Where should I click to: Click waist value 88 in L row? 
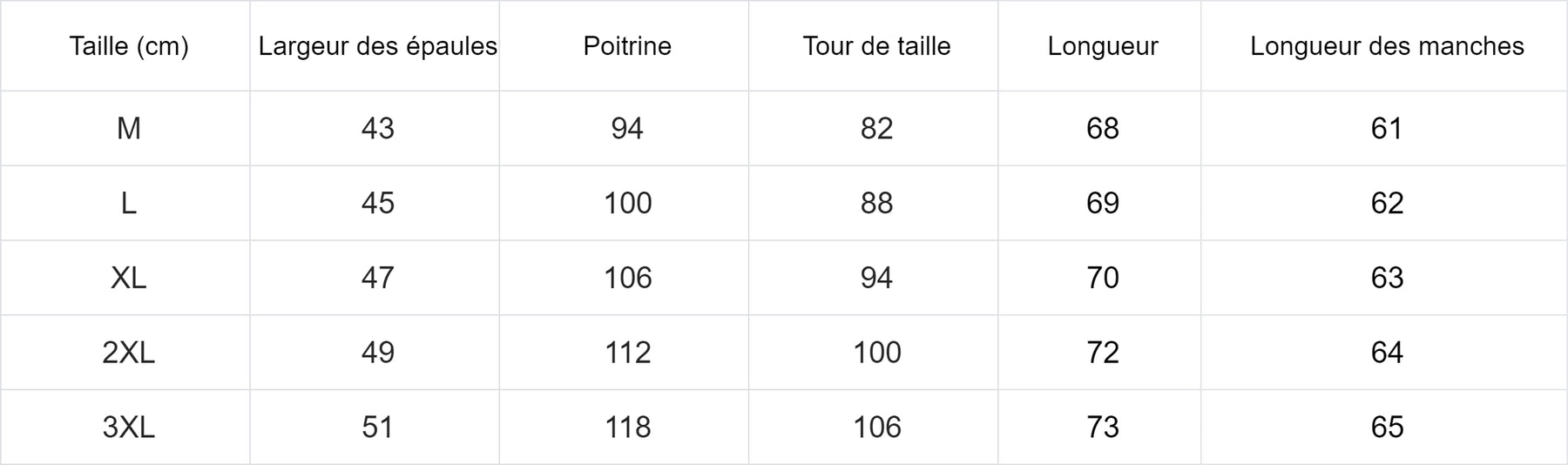(876, 204)
